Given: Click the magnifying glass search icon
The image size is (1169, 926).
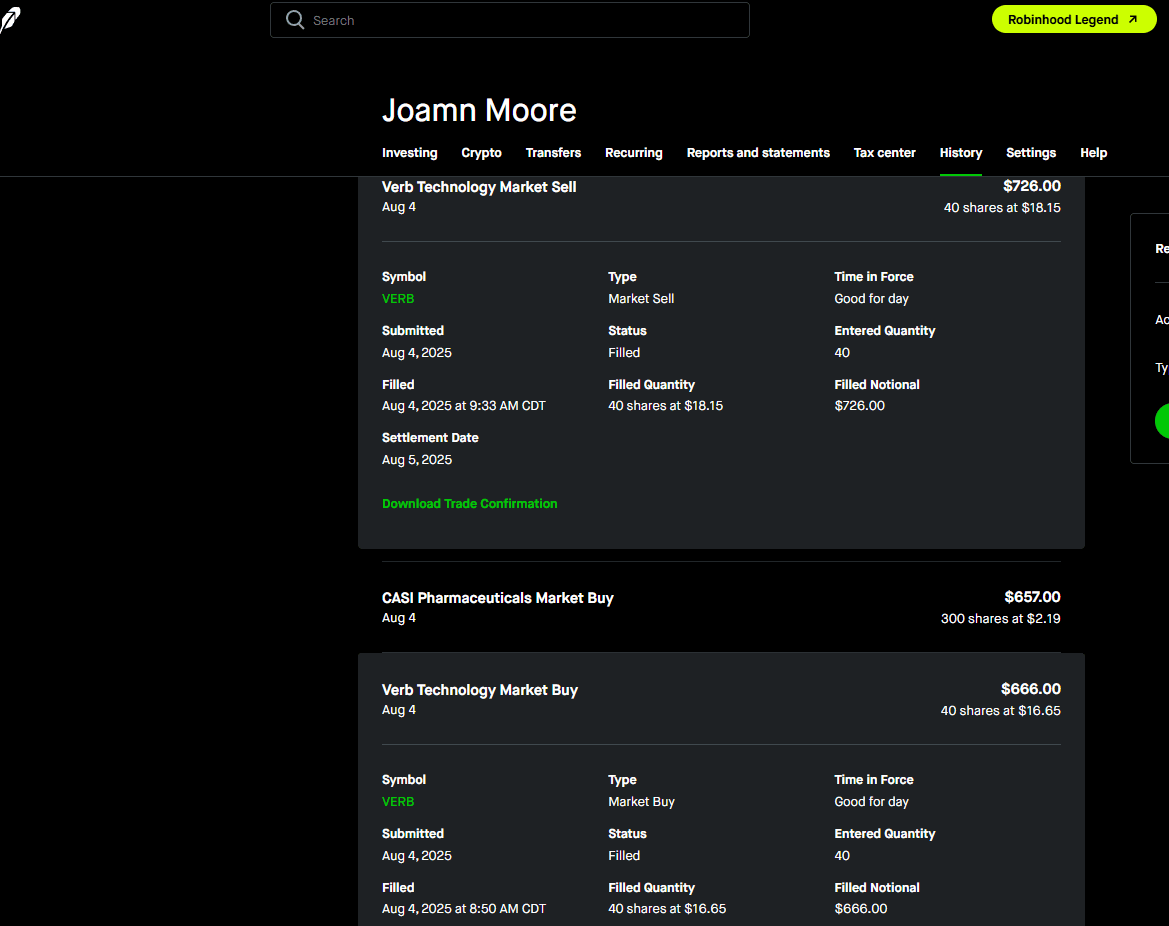Looking at the screenshot, I should [x=295, y=20].
